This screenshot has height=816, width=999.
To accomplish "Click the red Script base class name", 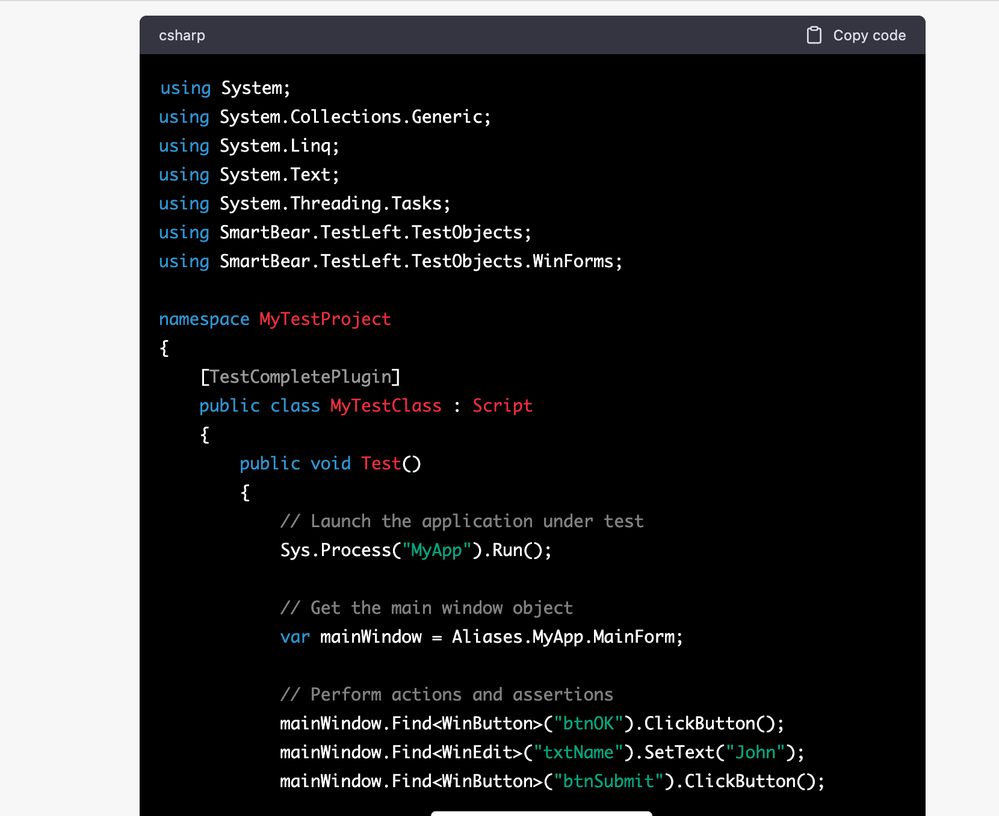I will (502, 406).
